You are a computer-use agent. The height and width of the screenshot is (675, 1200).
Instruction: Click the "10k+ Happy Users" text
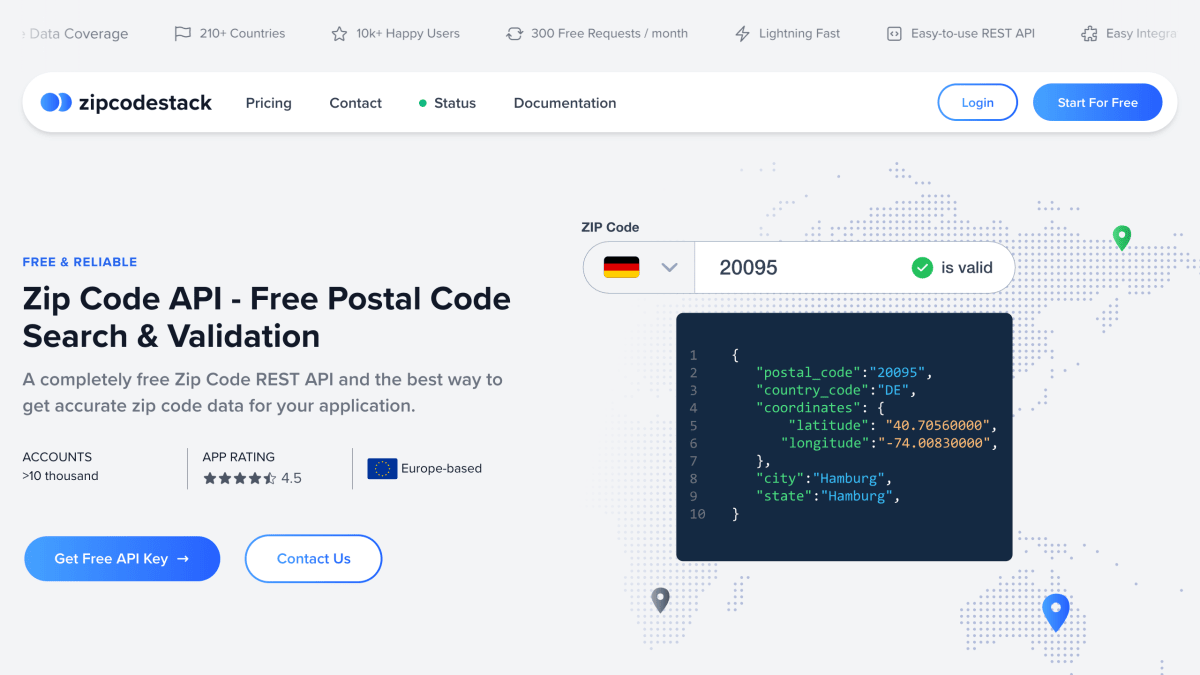(x=408, y=33)
